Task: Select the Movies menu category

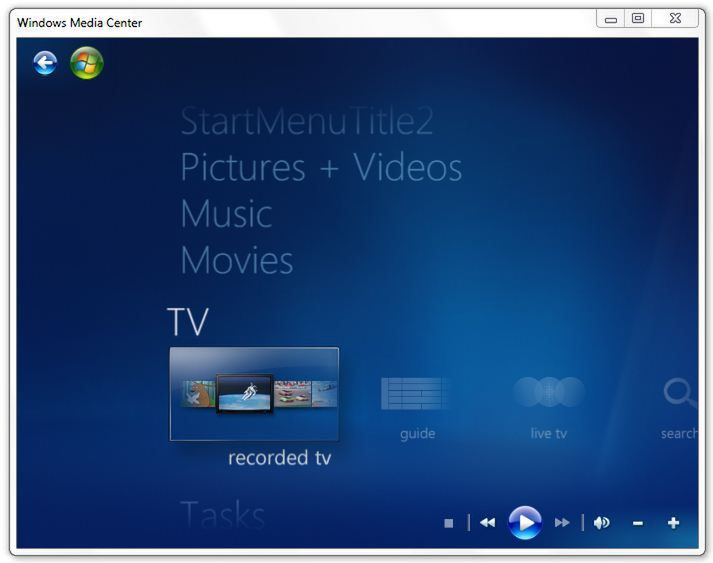Action: [237, 260]
